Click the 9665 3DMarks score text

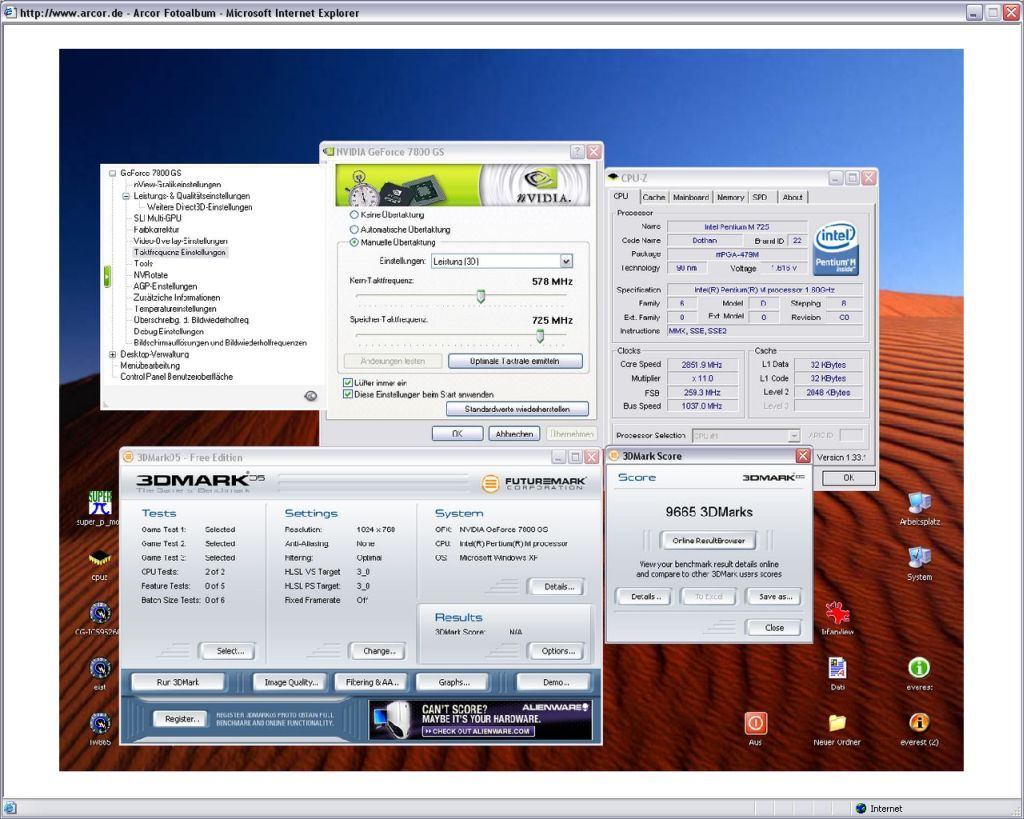709,512
